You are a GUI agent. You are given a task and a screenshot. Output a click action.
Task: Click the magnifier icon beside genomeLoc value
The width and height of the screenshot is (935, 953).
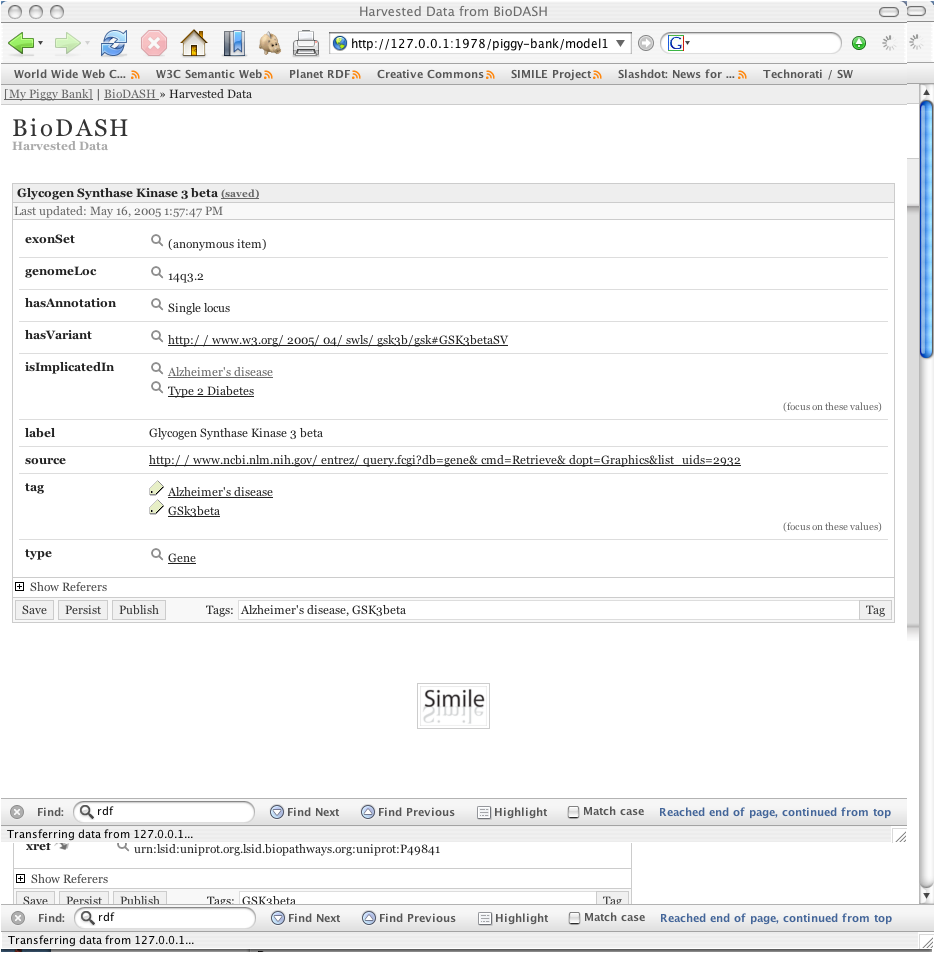pyautogui.click(x=156, y=272)
